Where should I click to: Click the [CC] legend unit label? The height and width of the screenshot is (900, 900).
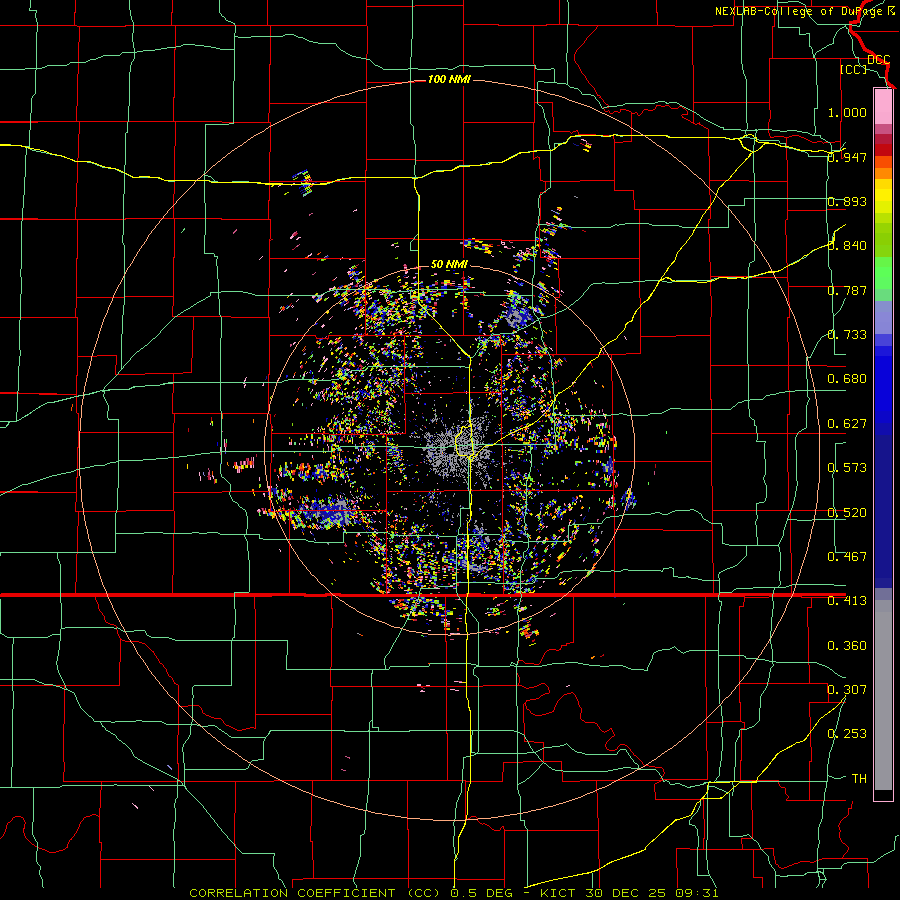point(854,69)
